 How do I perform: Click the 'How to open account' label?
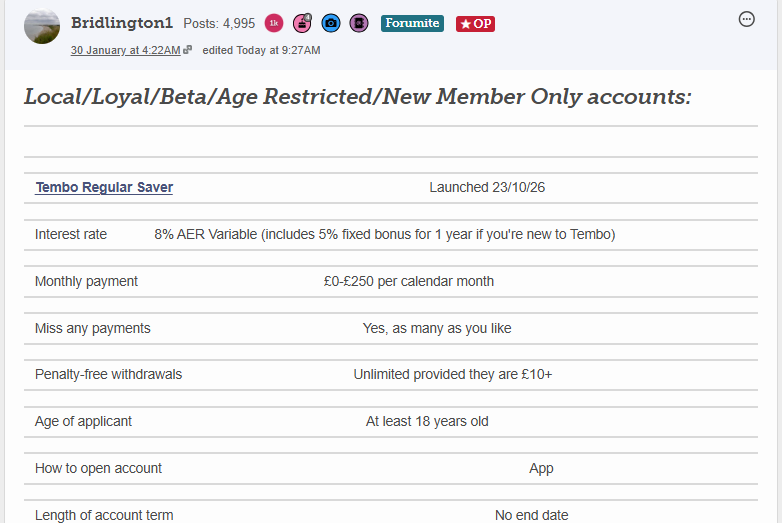[98, 468]
